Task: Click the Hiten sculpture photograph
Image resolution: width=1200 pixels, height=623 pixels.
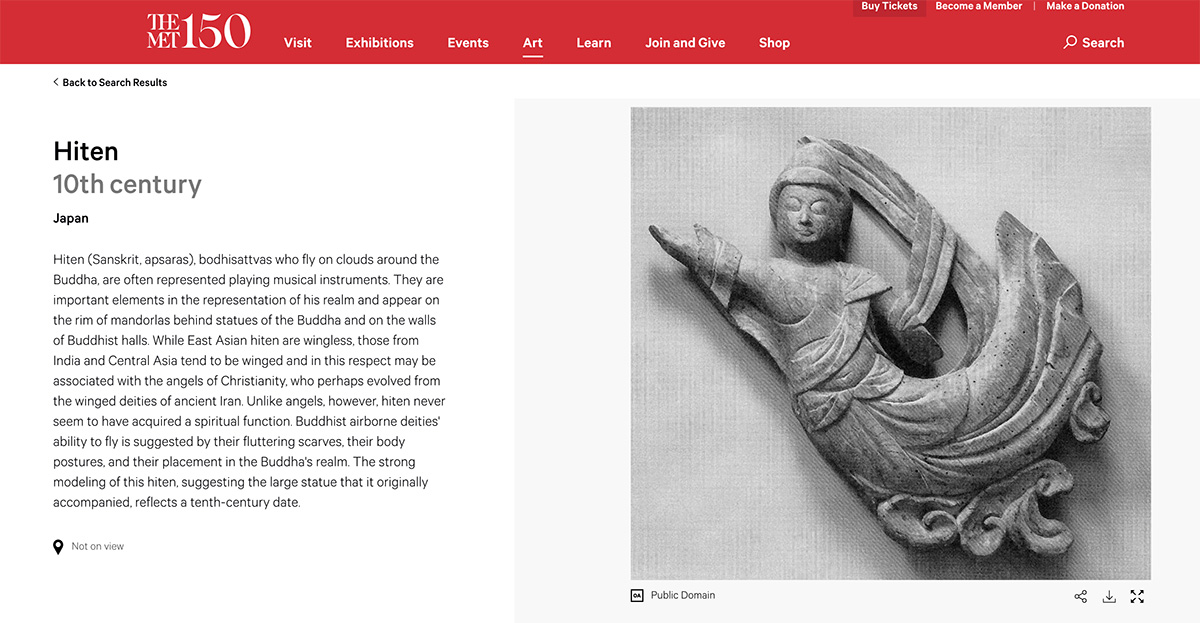Action: click(x=890, y=343)
